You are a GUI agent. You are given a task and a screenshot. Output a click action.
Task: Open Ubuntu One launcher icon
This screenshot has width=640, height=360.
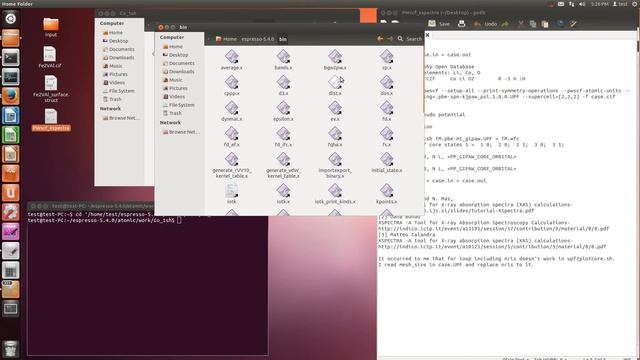point(10,193)
